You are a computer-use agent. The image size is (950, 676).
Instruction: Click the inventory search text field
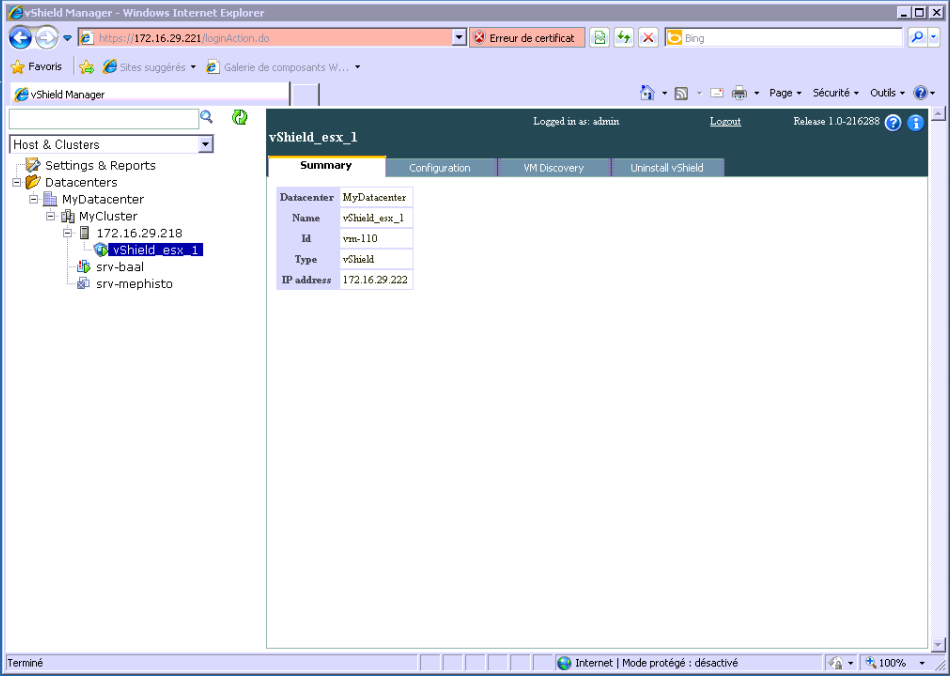104,119
